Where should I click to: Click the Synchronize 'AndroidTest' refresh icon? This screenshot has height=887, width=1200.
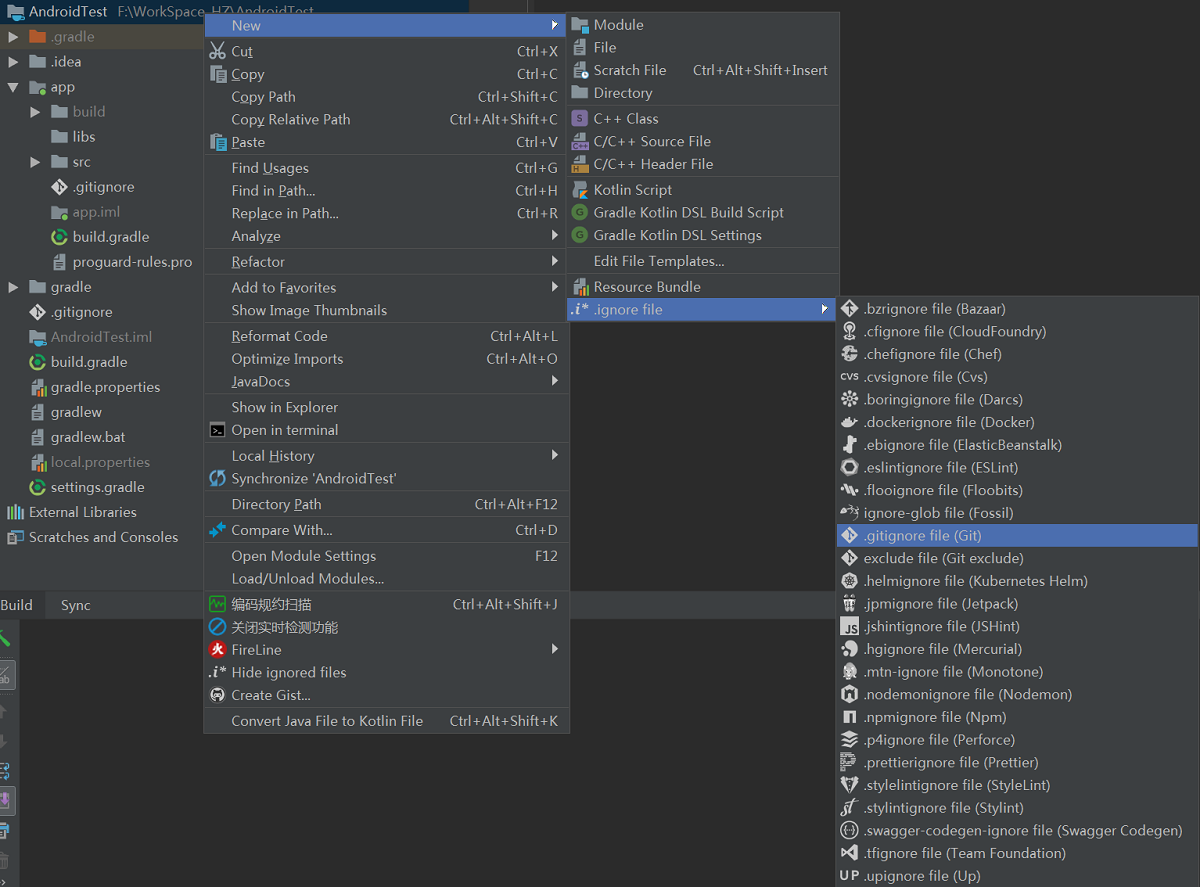pos(217,478)
